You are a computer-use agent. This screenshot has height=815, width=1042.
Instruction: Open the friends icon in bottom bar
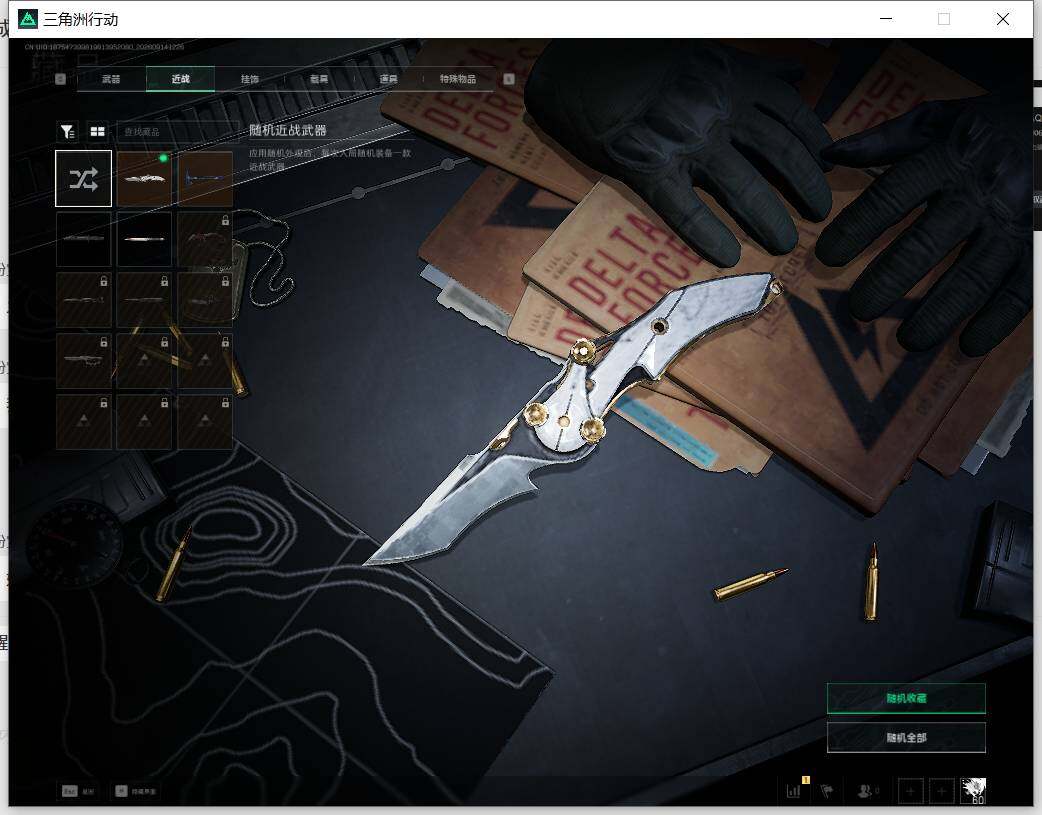click(x=867, y=790)
